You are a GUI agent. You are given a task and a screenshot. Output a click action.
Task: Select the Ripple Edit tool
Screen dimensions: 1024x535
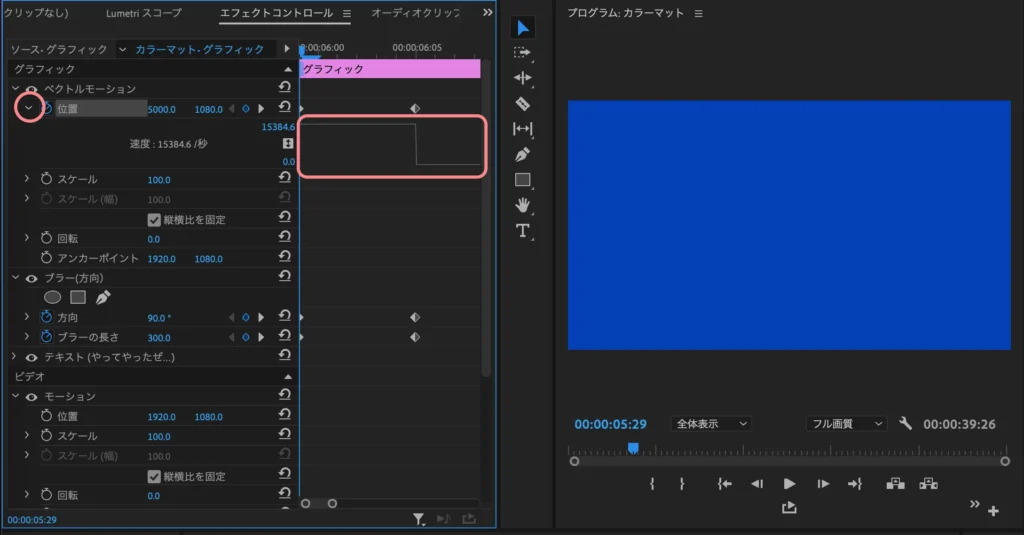pos(522,78)
